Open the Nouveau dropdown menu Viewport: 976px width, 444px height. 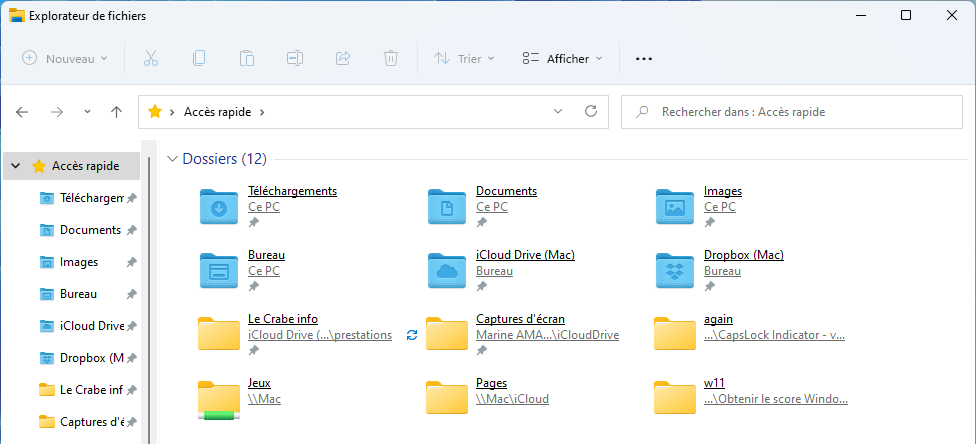pos(65,59)
